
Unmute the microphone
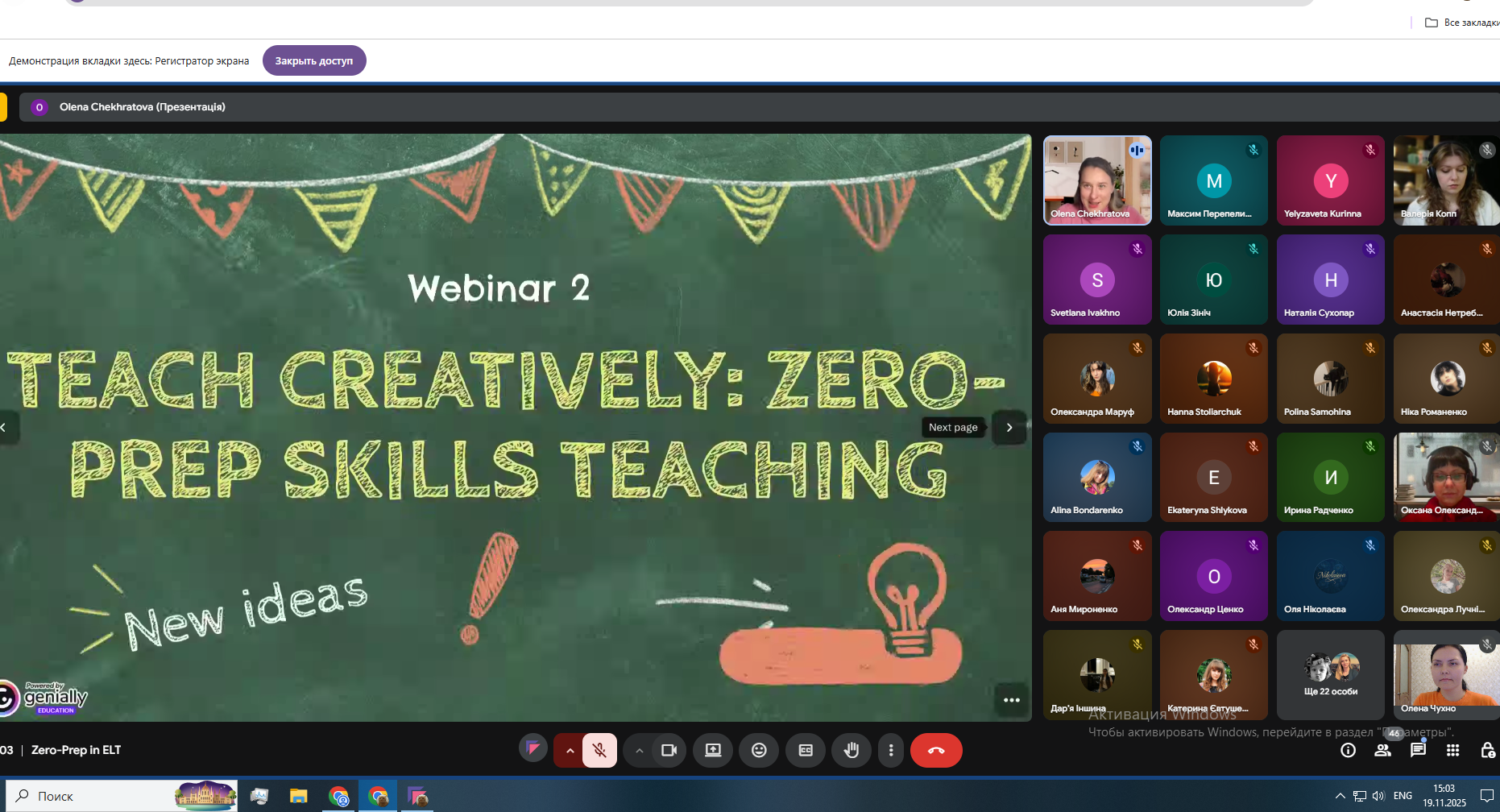pos(599,751)
